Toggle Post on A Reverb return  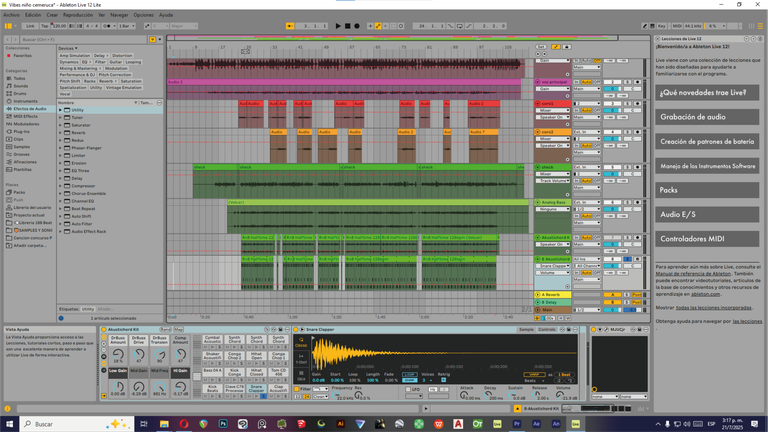click(x=637, y=295)
